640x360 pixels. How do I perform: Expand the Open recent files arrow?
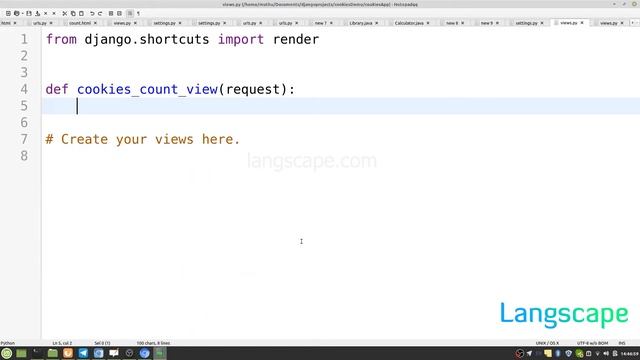[23, 13]
